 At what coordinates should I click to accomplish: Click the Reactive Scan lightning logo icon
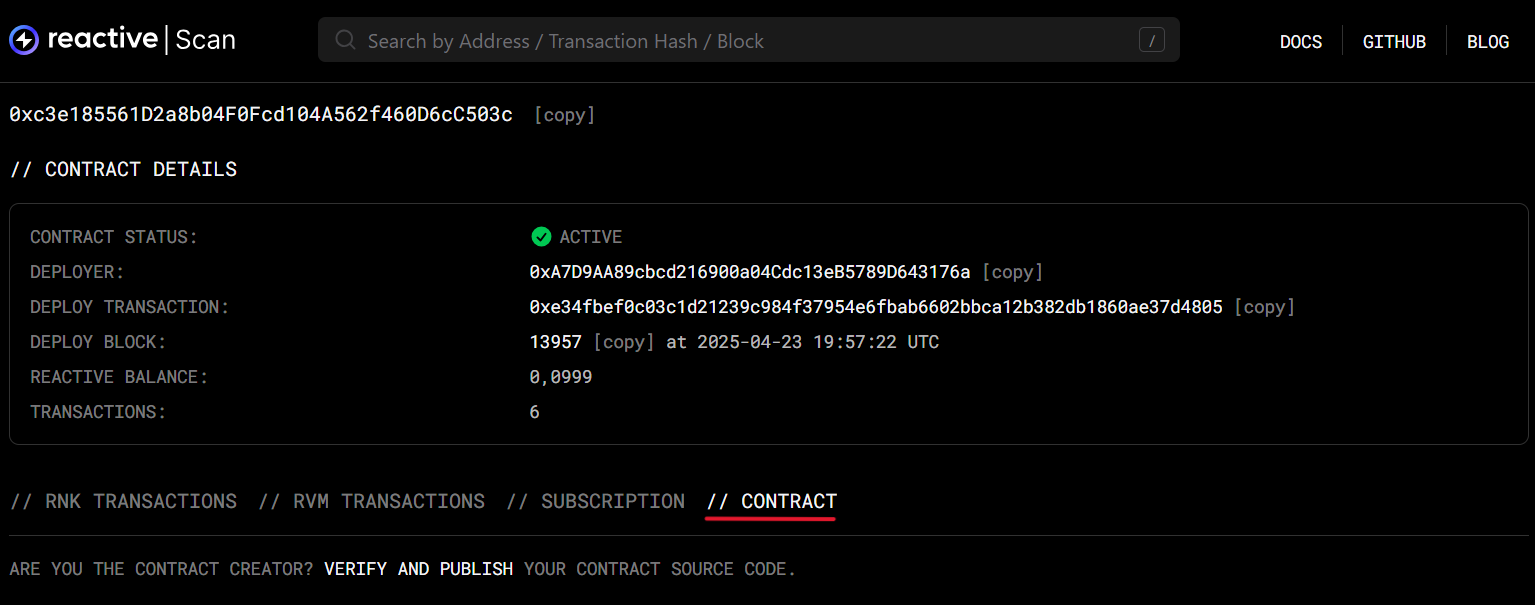[24, 40]
